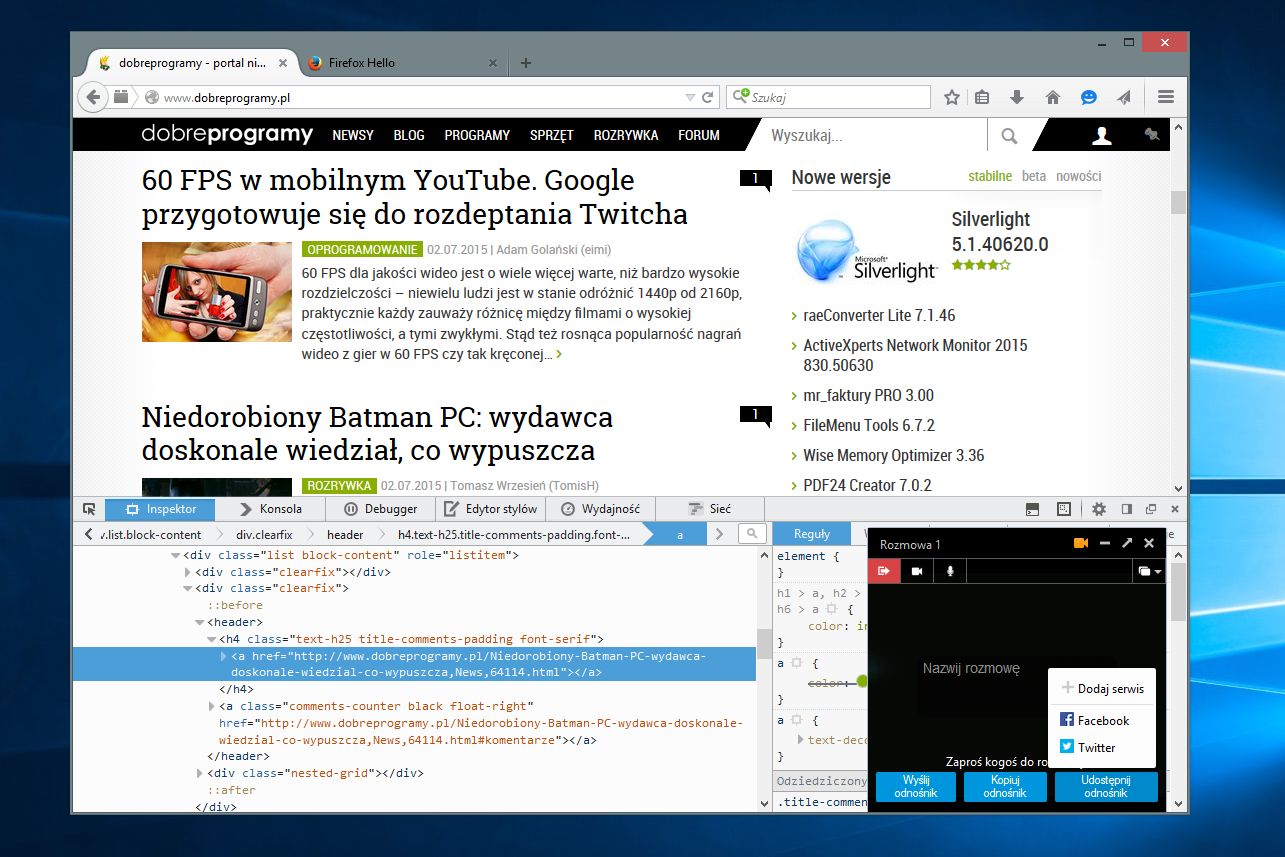Show beta versions in Nowe wersje
Viewport: 1285px width, 857px height.
1034,176
